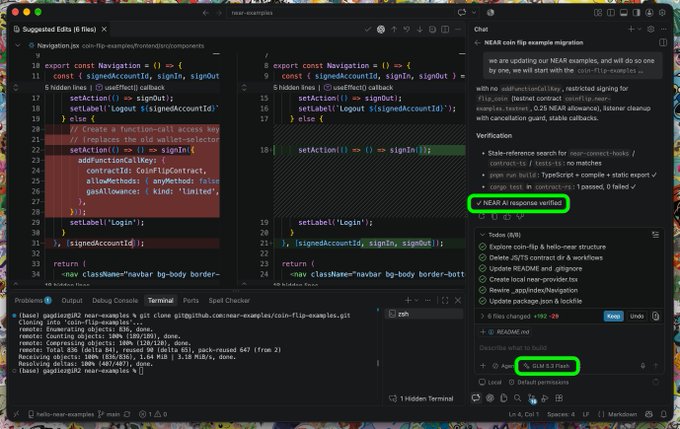
Task: Switch to the Problems tab
Action: (33, 300)
